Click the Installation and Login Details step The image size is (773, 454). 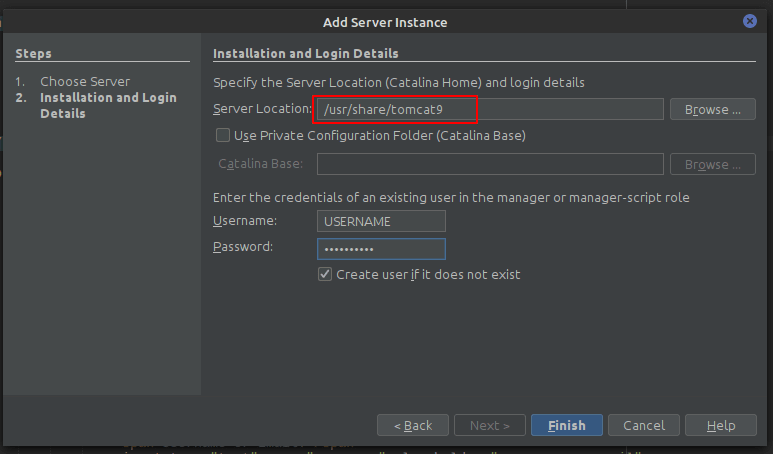(x=108, y=105)
